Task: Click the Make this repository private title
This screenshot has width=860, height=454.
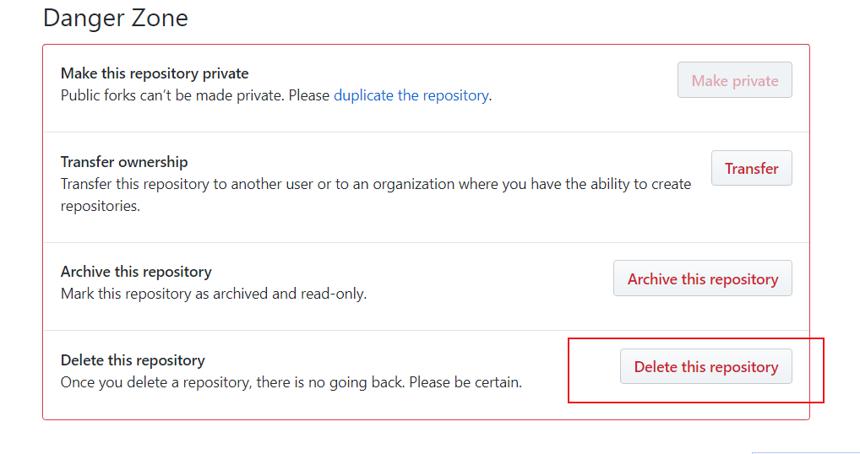Action: (154, 73)
